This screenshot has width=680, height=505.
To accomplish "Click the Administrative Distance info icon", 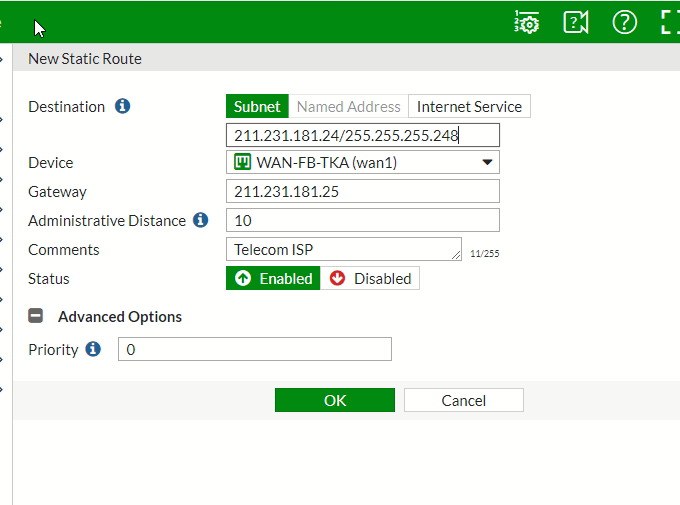I will coord(200,220).
